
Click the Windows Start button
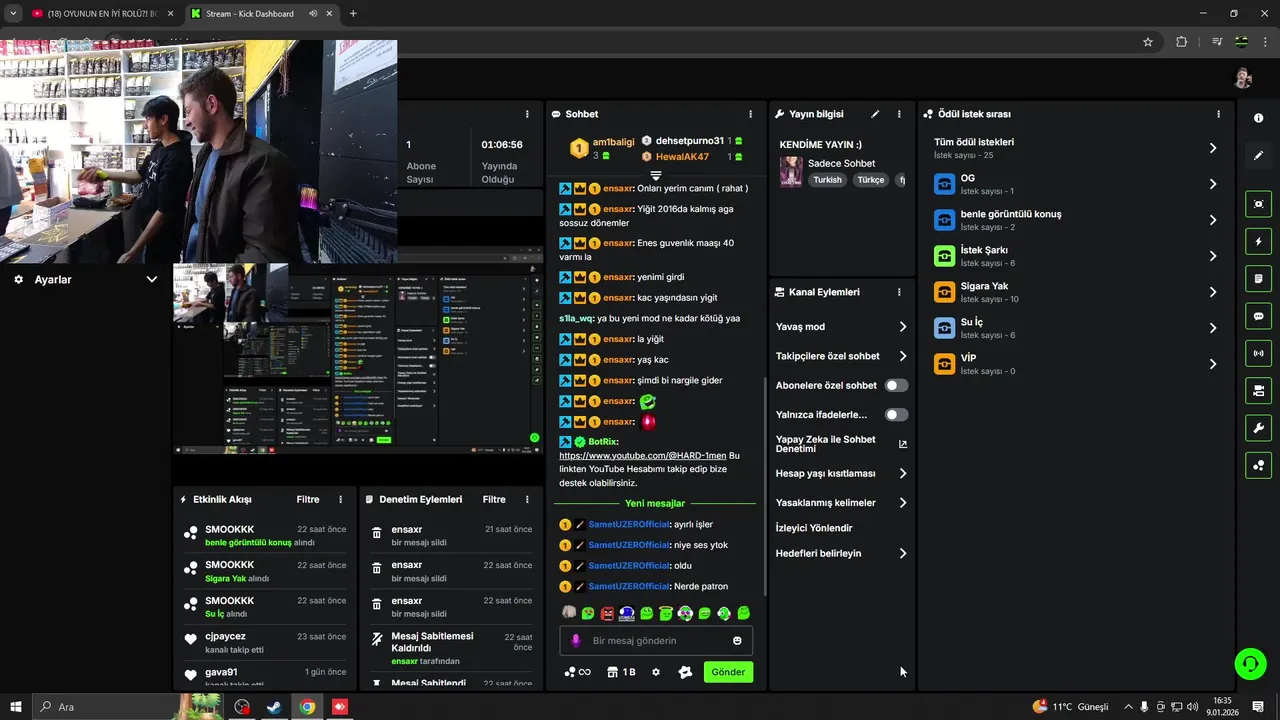(x=16, y=707)
